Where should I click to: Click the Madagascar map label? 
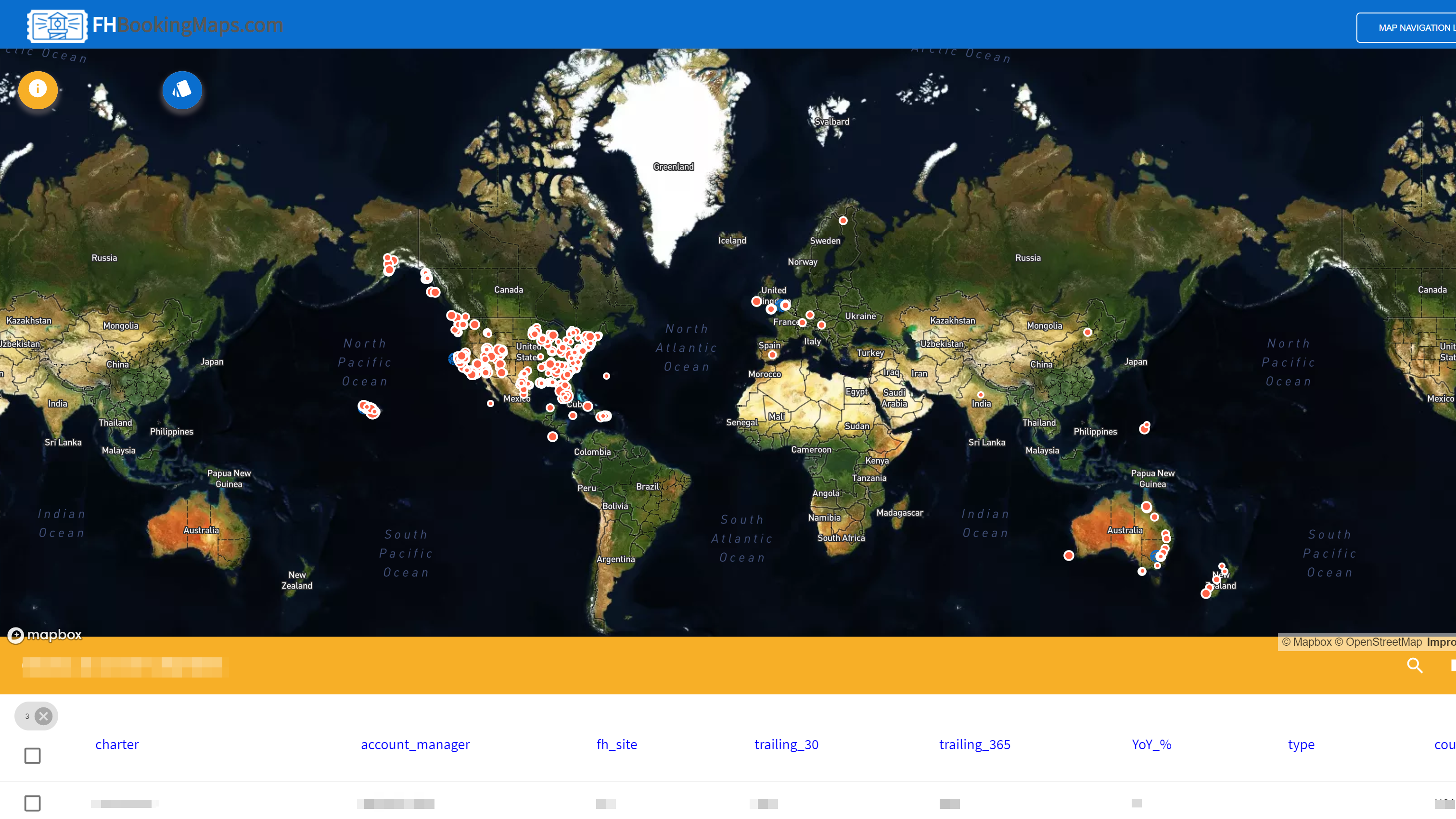point(899,513)
